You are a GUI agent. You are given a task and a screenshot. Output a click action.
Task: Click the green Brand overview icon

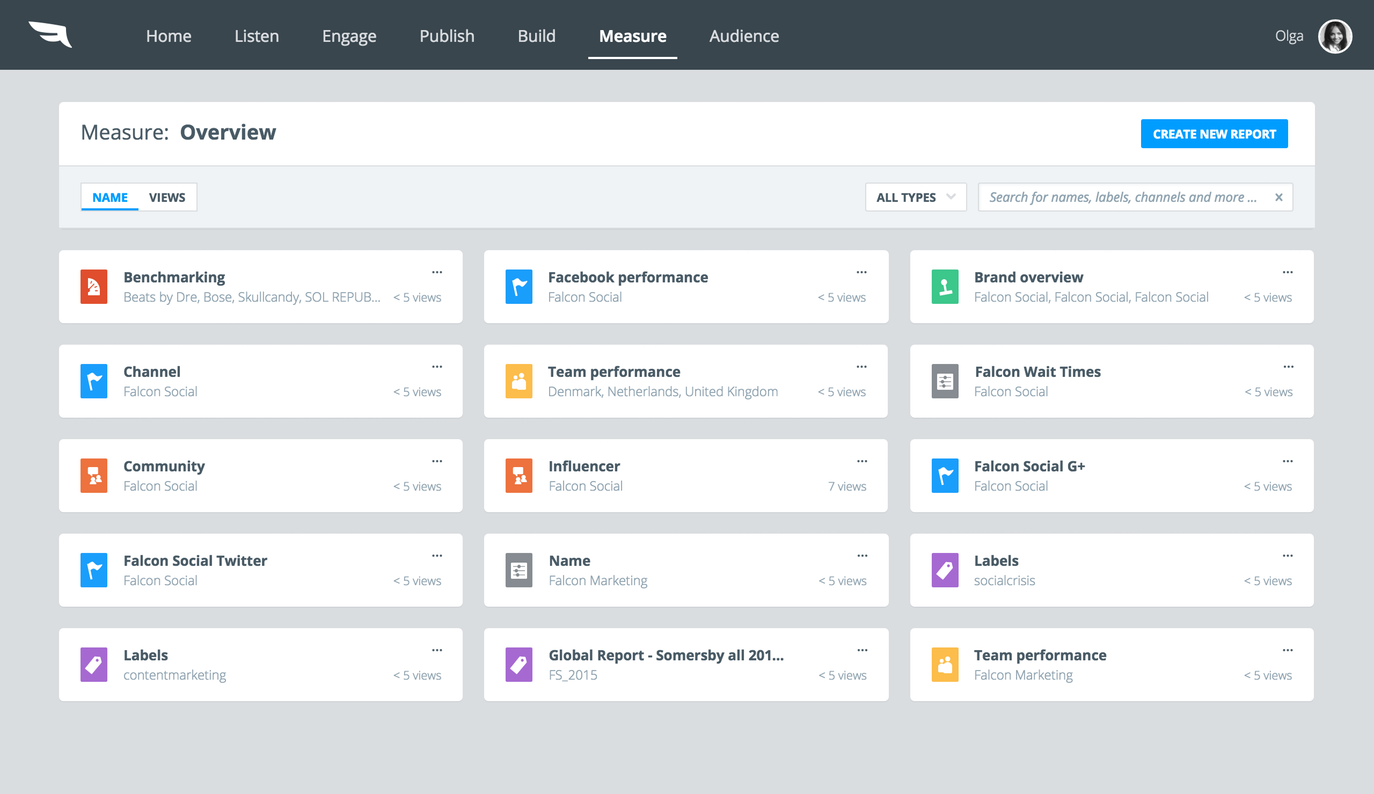[945, 287]
